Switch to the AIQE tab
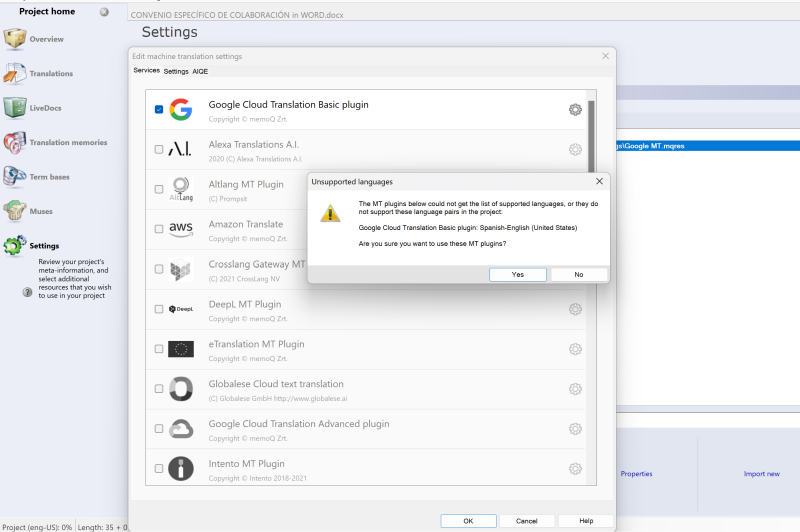 tap(200, 71)
